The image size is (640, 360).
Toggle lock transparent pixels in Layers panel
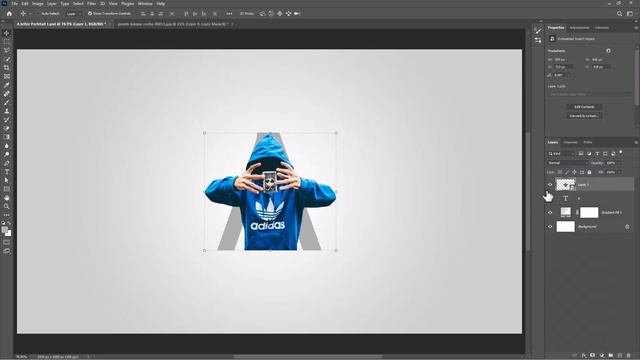coord(560,172)
